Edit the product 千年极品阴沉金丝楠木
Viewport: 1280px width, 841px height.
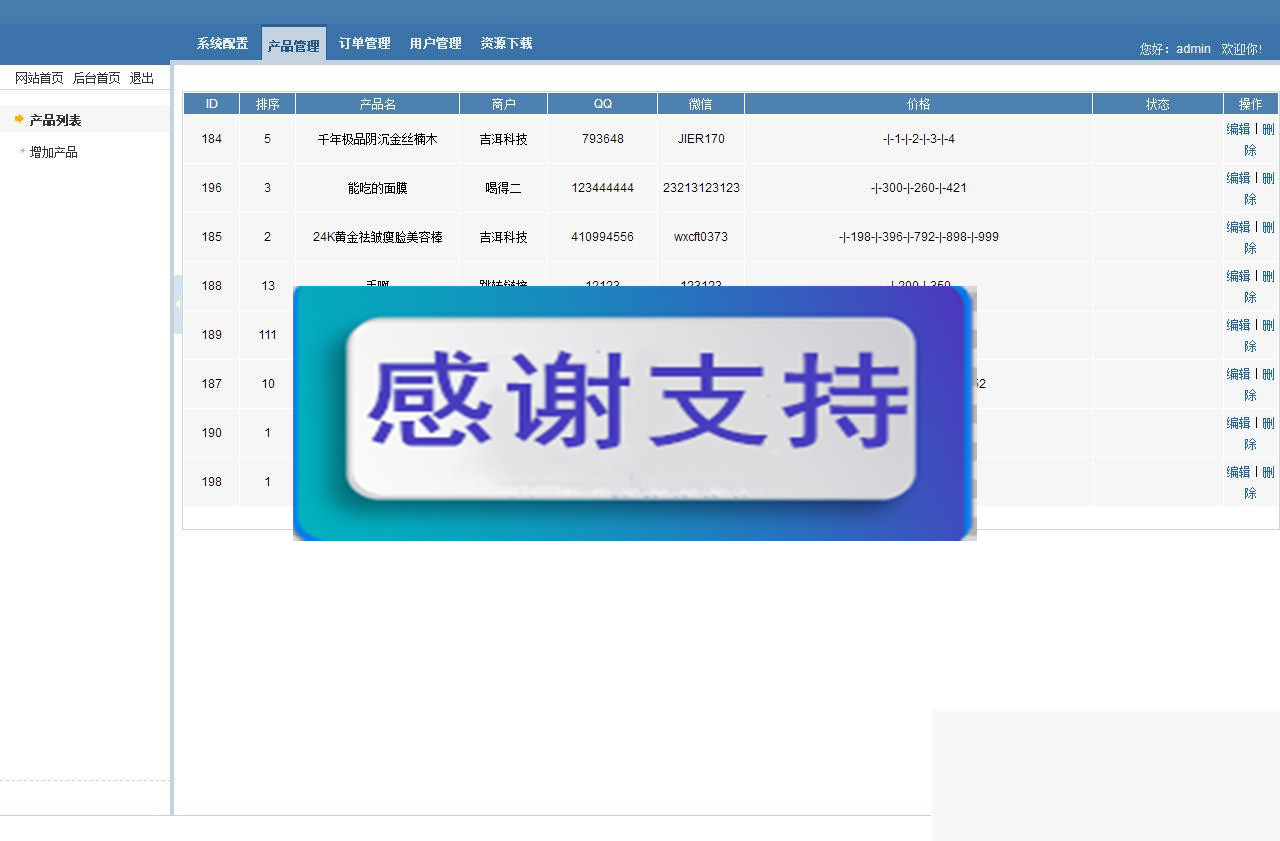point(1238,128)
